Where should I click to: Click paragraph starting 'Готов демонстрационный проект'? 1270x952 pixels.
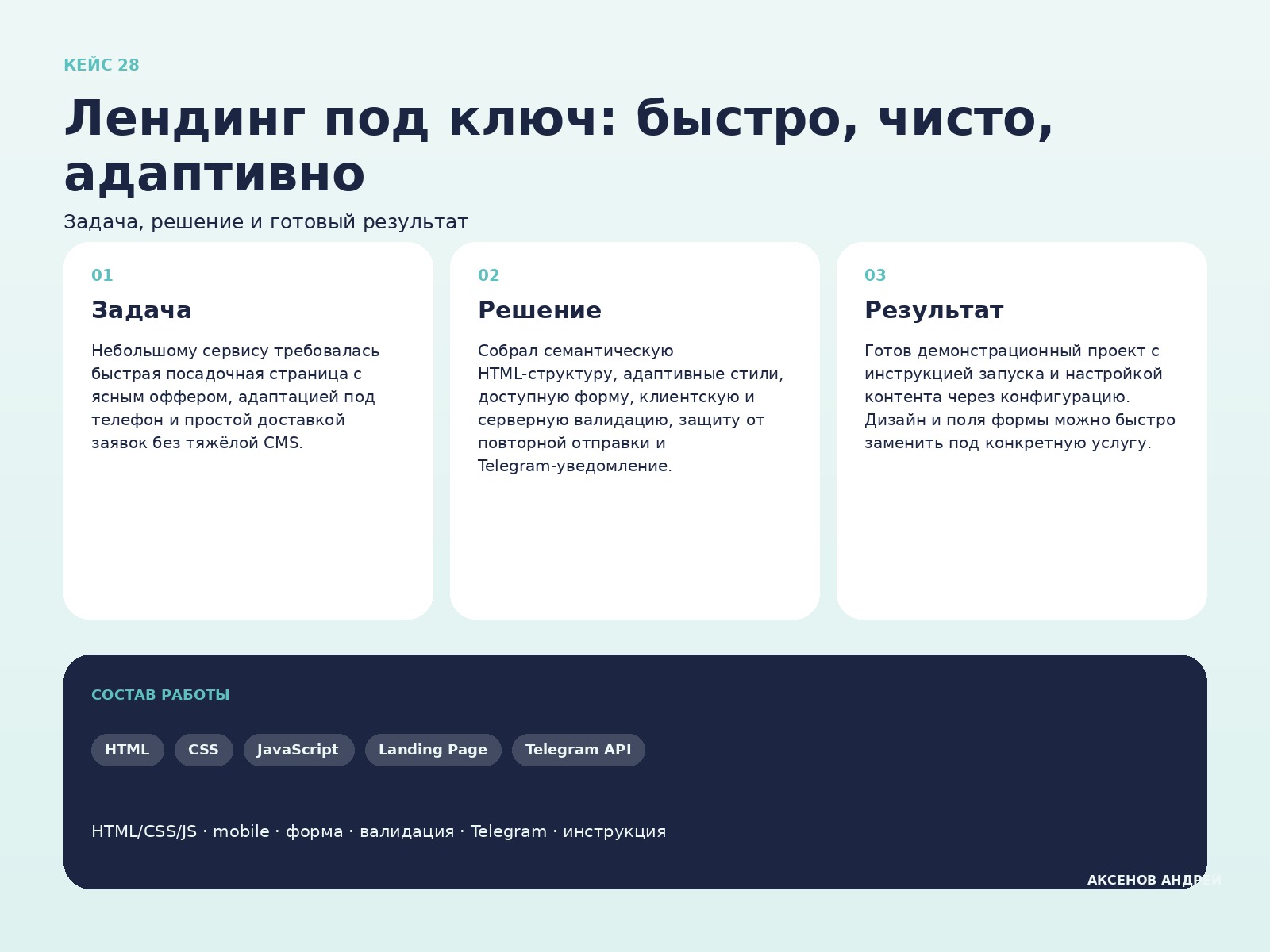1020,397
